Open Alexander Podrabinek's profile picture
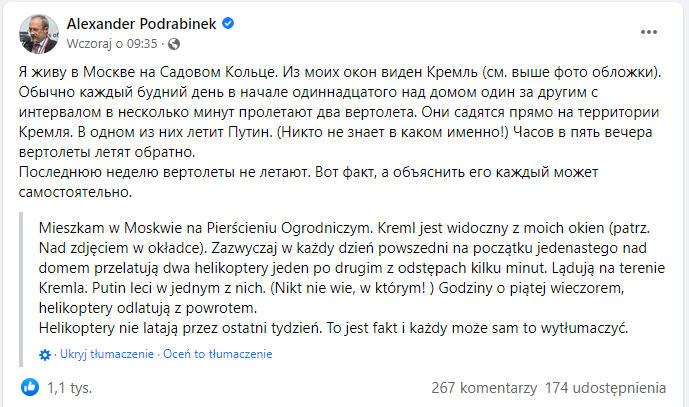Screen dimensions: 689x407 click(38, 33)
